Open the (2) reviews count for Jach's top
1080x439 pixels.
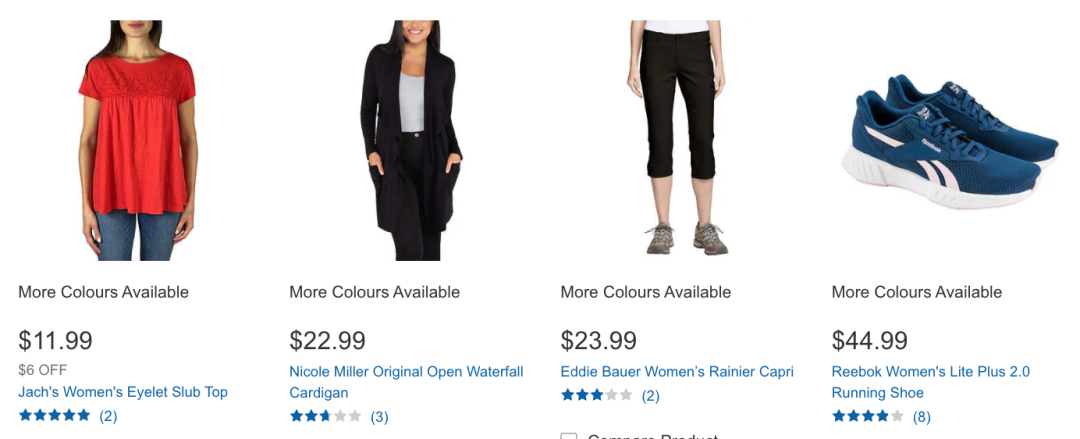point(108,416)
